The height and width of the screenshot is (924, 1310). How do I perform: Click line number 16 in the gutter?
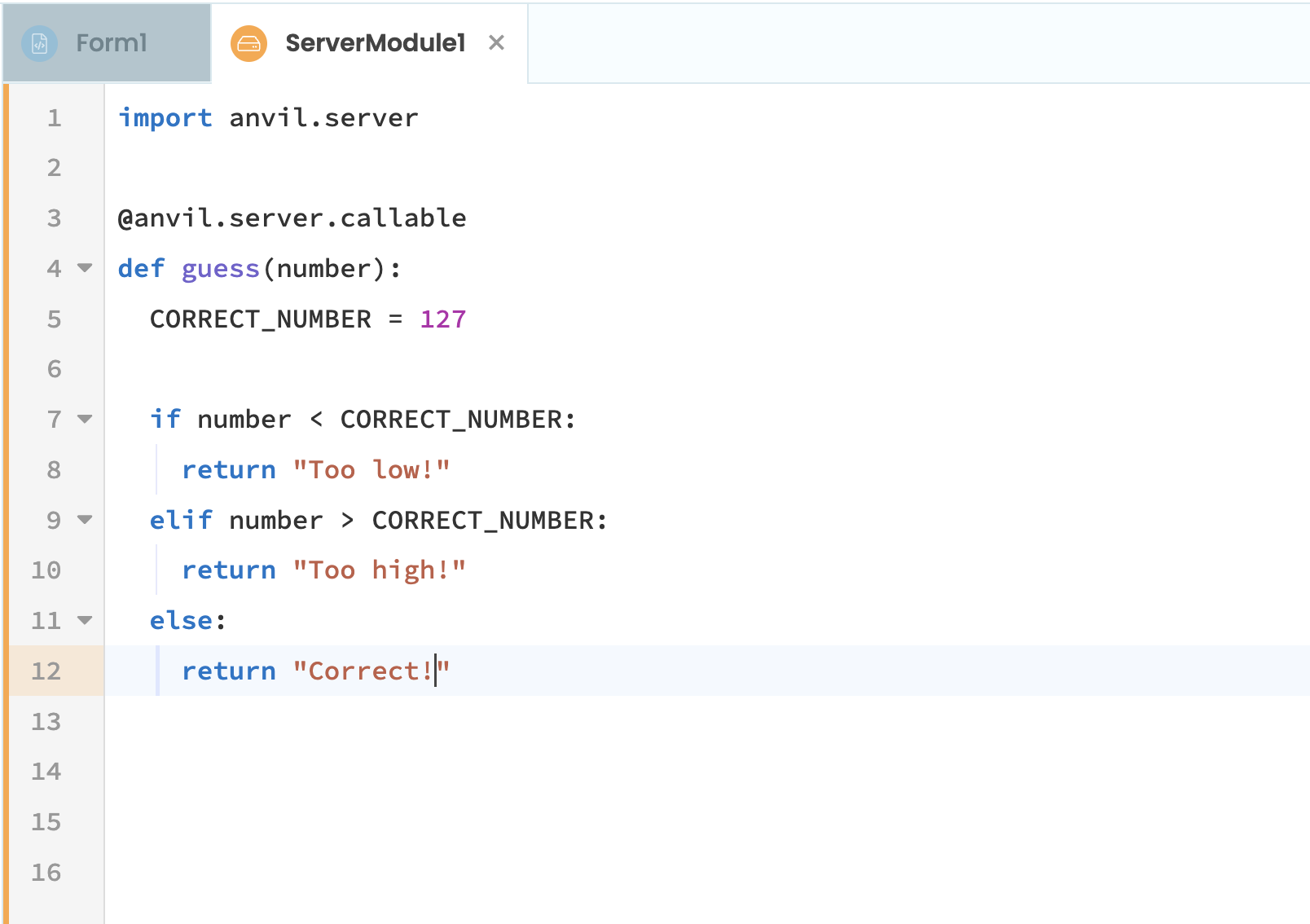pyautogui.click(x=46, y=873)
